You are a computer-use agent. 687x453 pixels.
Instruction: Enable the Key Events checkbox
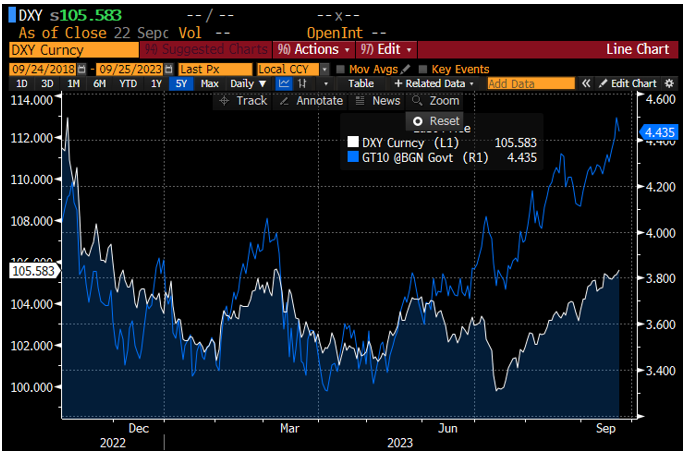coord(423,69)
